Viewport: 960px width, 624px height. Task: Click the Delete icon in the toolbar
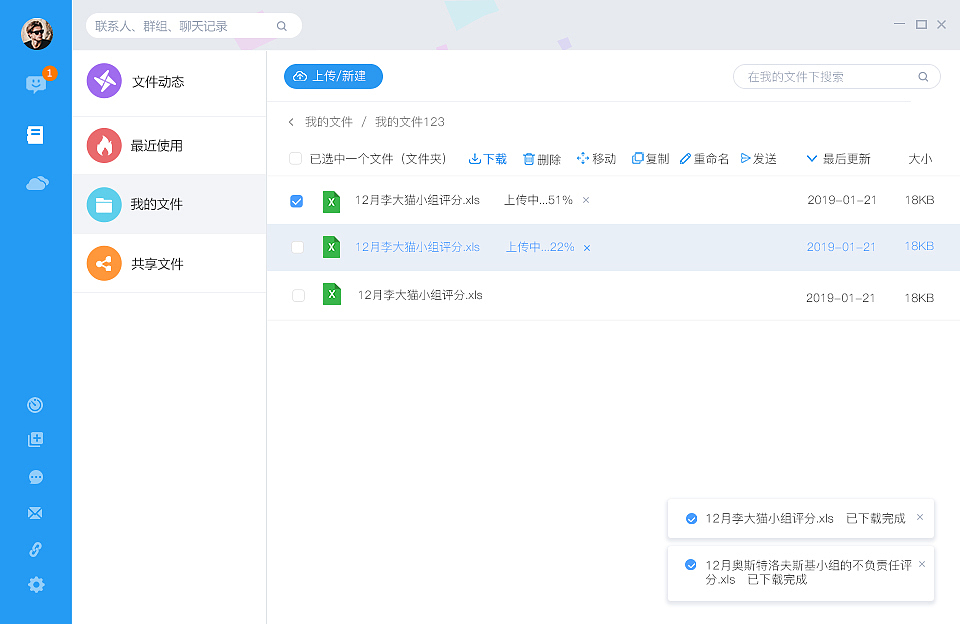click(x=541, y=158)
